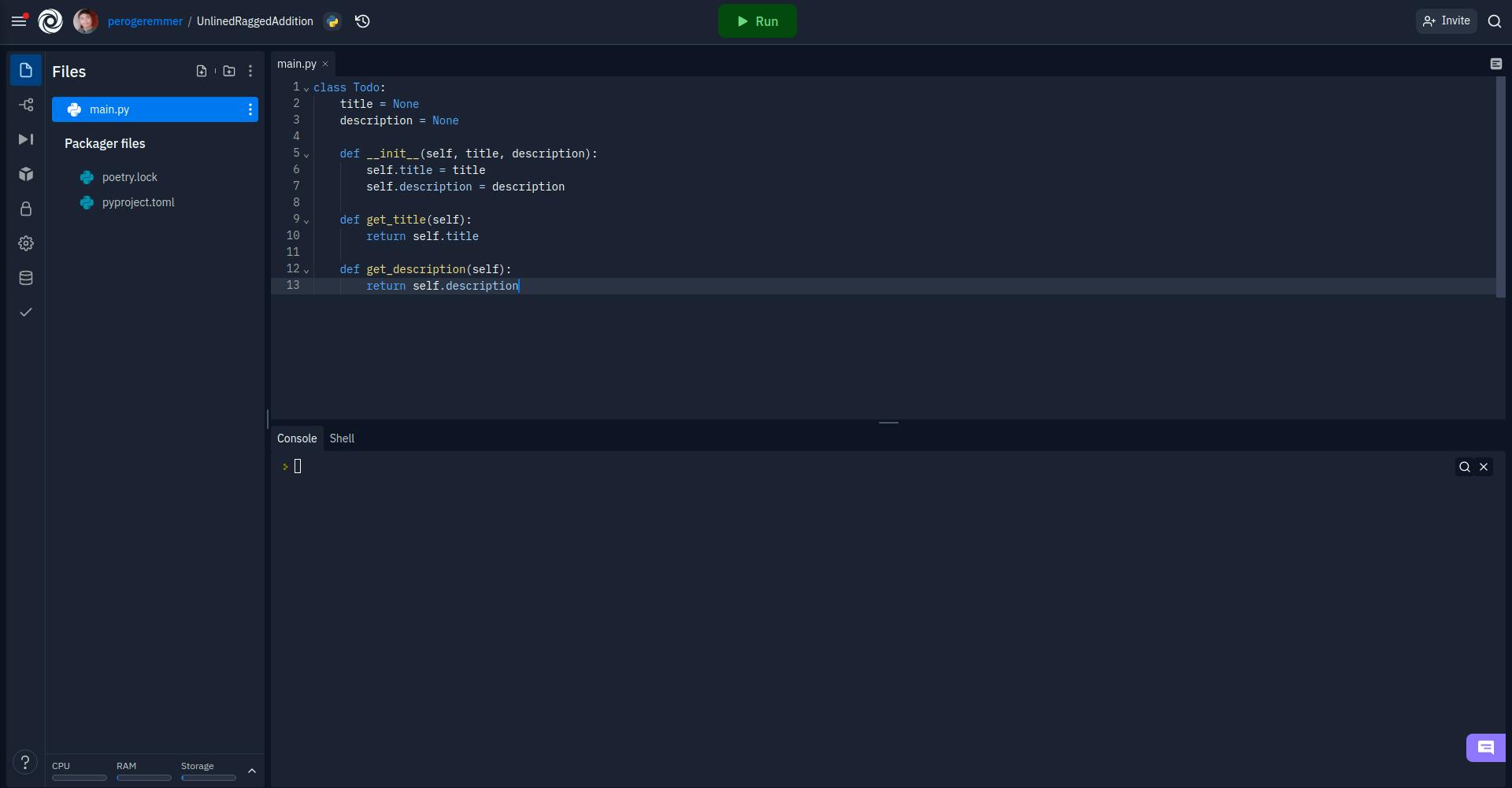Open Secrets lock icon
This screenshot has width=1512, height=788.
point(26,209)
